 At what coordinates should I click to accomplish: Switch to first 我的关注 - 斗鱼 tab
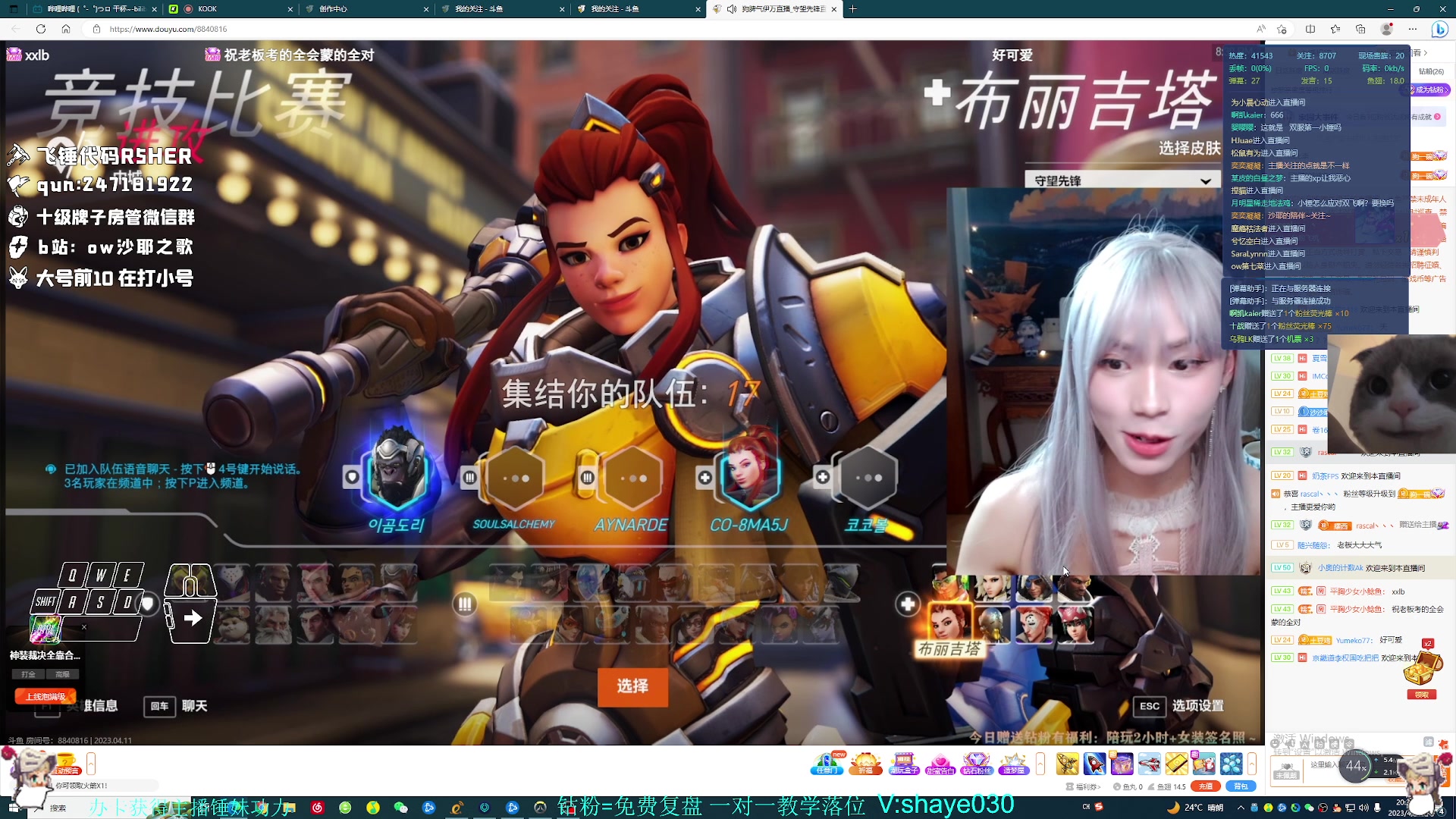coord(503,9)
